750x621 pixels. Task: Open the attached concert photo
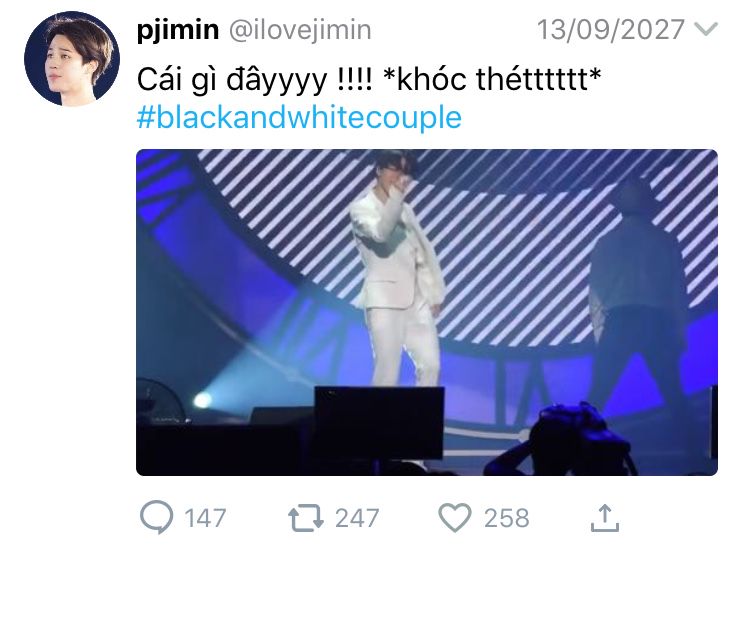(x=427, y=312)
